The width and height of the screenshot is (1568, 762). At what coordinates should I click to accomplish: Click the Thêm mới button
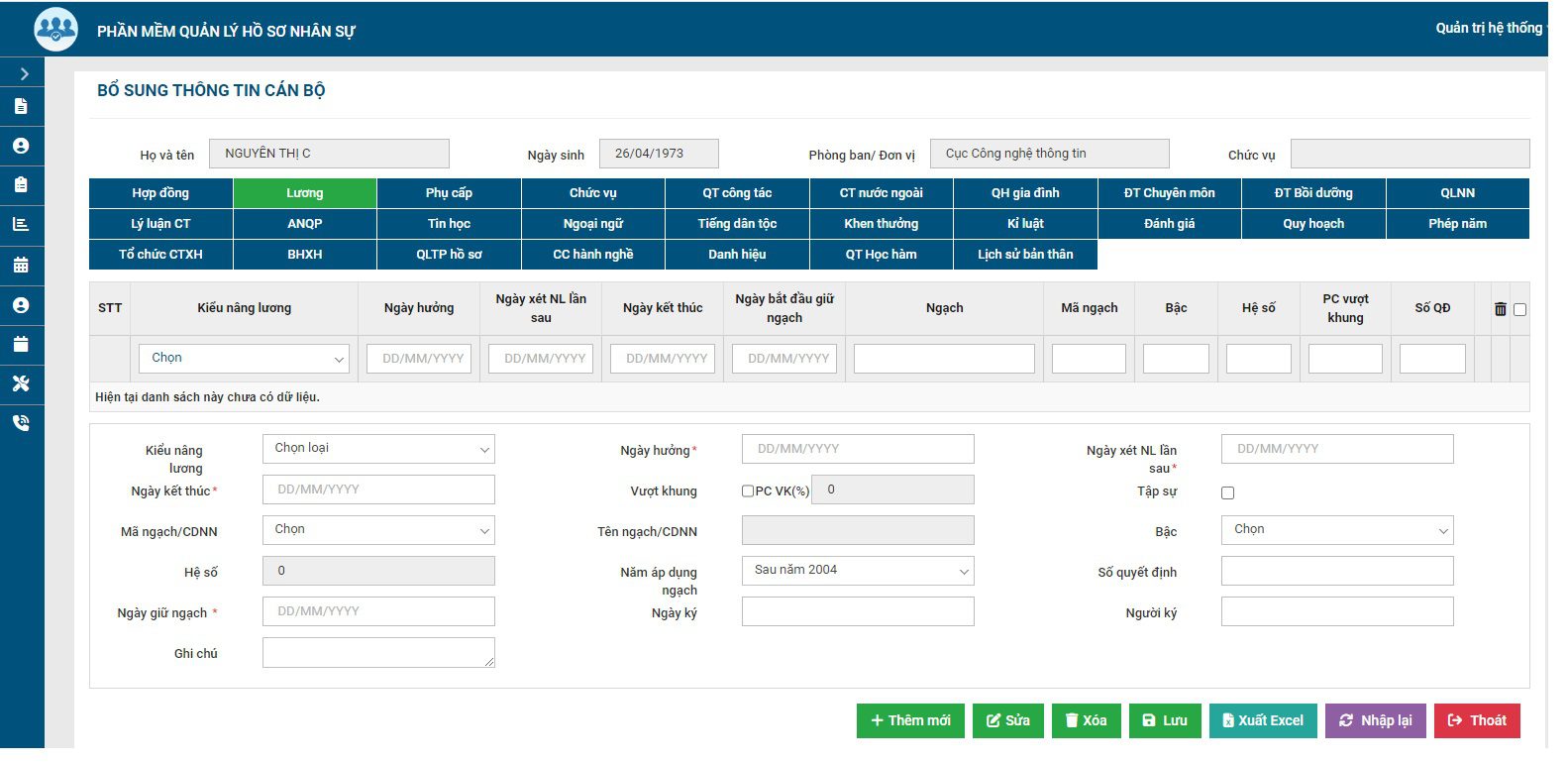point(910,720)
